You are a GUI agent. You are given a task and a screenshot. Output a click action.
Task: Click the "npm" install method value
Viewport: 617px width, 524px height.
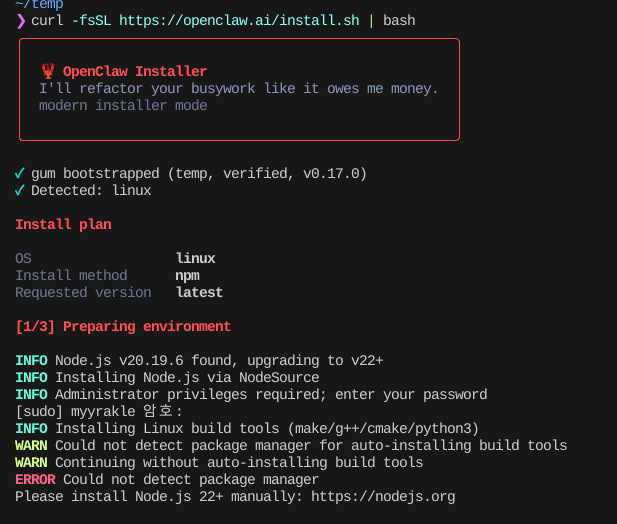coord(187,275)
